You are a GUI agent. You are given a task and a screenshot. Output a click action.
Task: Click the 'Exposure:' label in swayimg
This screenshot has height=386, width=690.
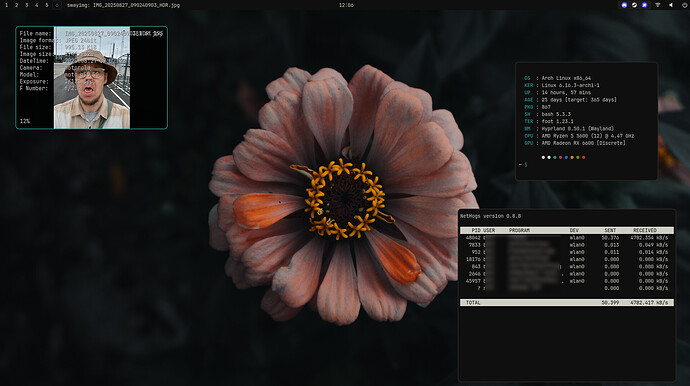click(x=34, y=81)
